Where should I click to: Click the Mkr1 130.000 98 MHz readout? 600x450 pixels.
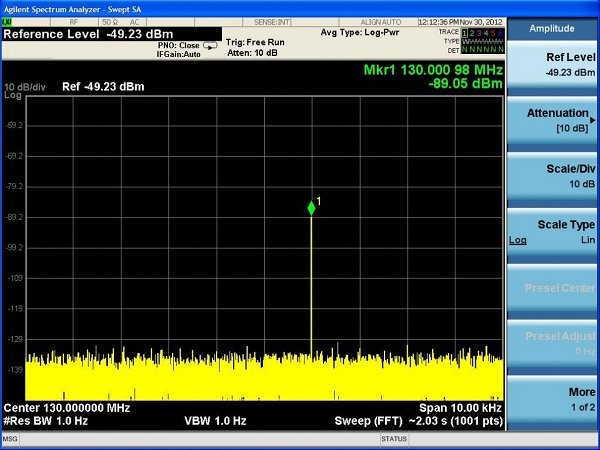[433, 70]
